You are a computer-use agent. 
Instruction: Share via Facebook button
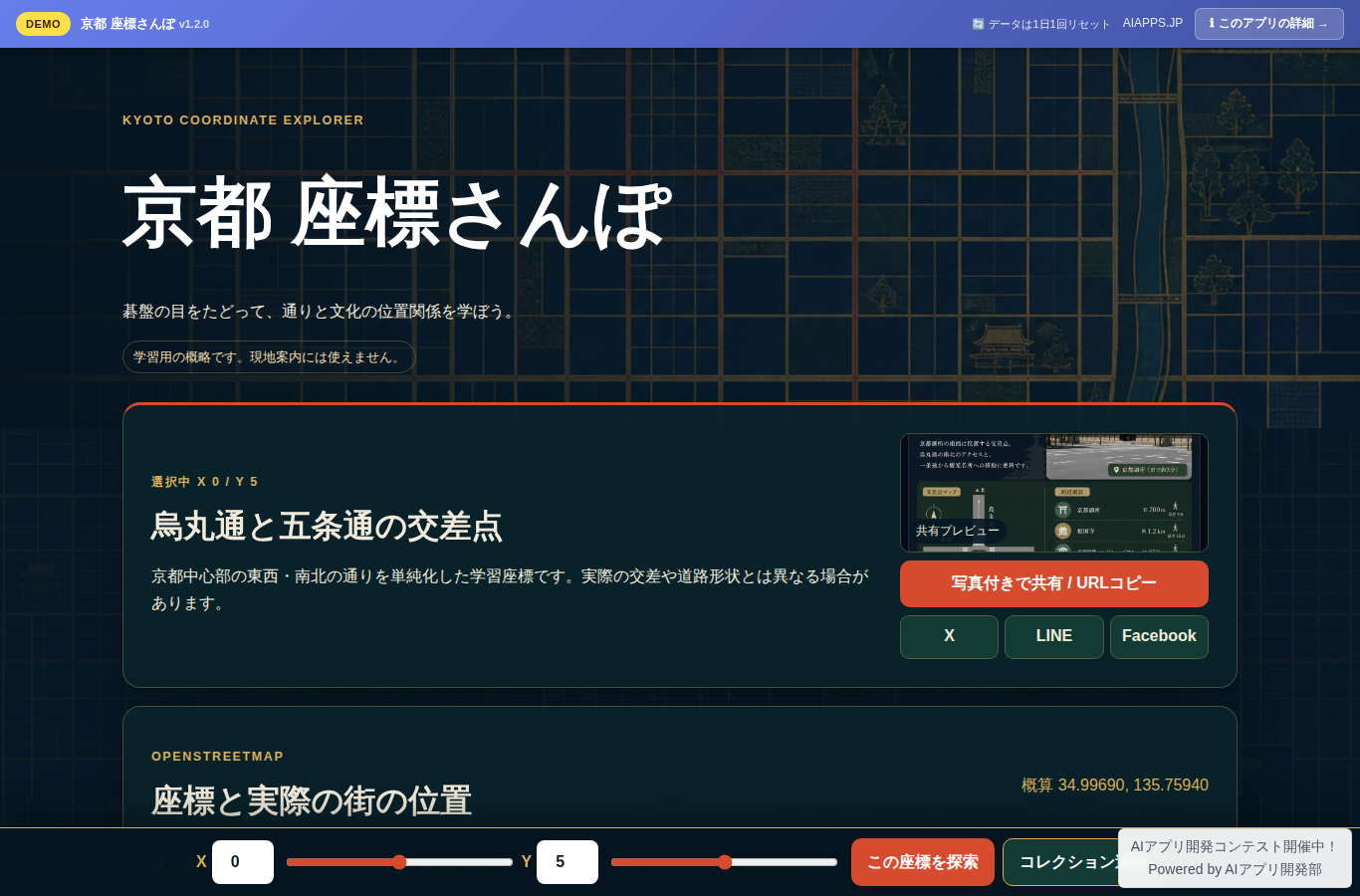point(1159,636)
